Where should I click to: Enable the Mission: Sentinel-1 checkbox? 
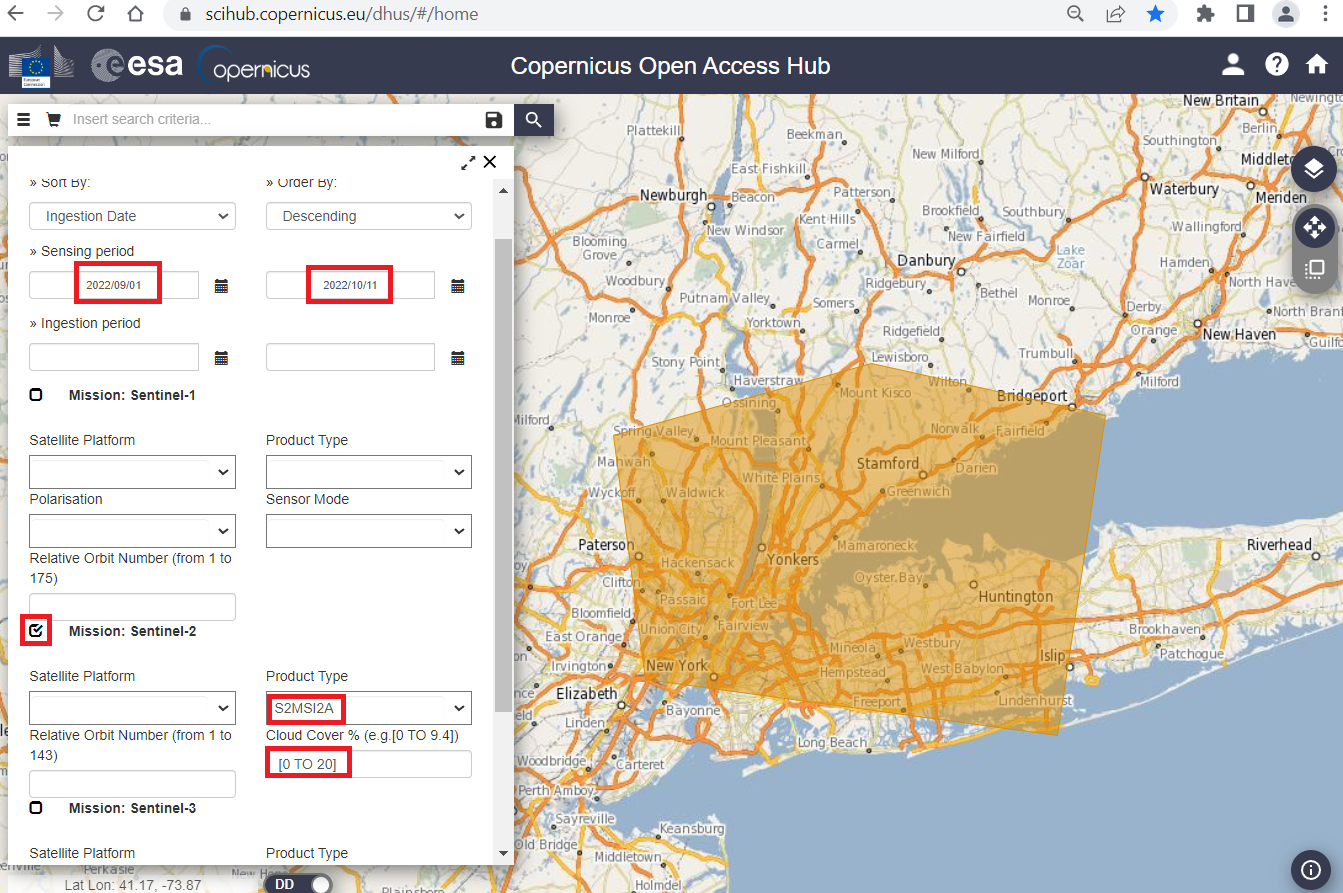[36, 394]
